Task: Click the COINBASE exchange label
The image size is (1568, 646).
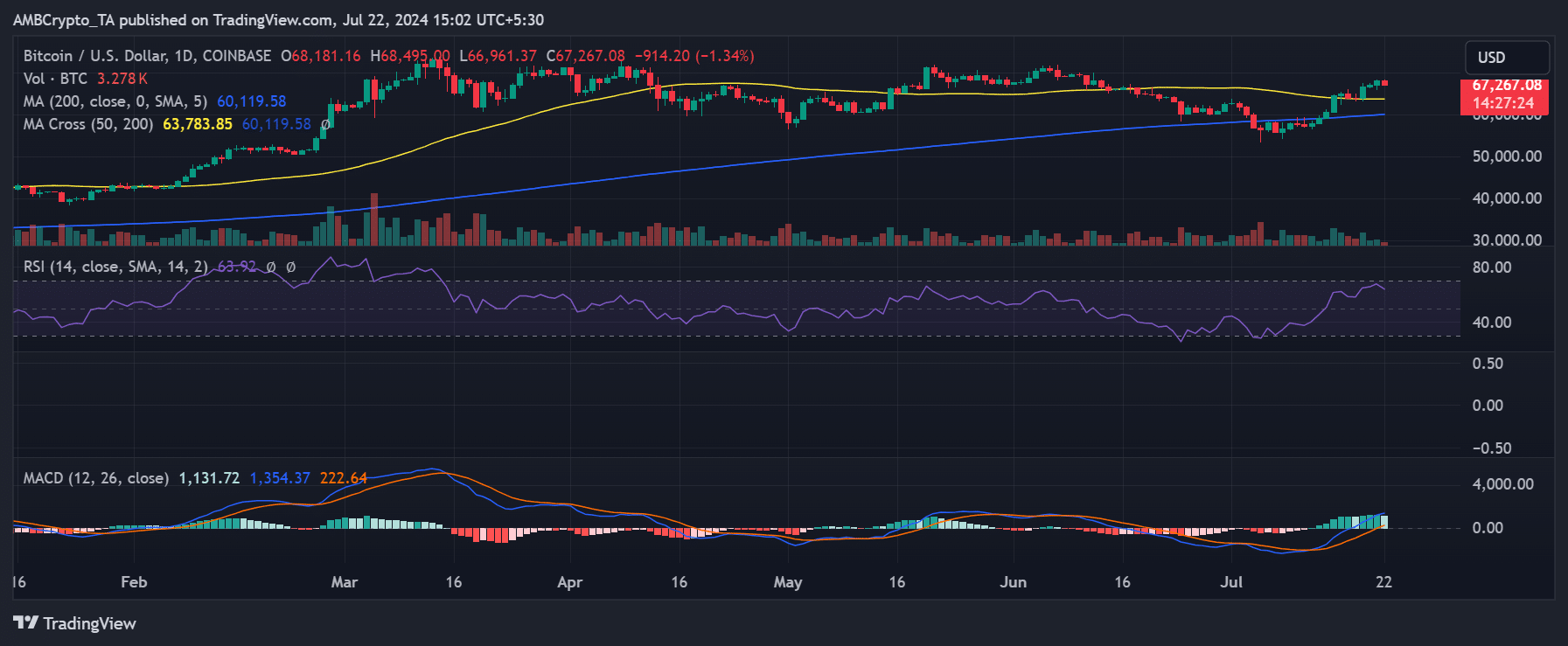Action: coord(237,56)
